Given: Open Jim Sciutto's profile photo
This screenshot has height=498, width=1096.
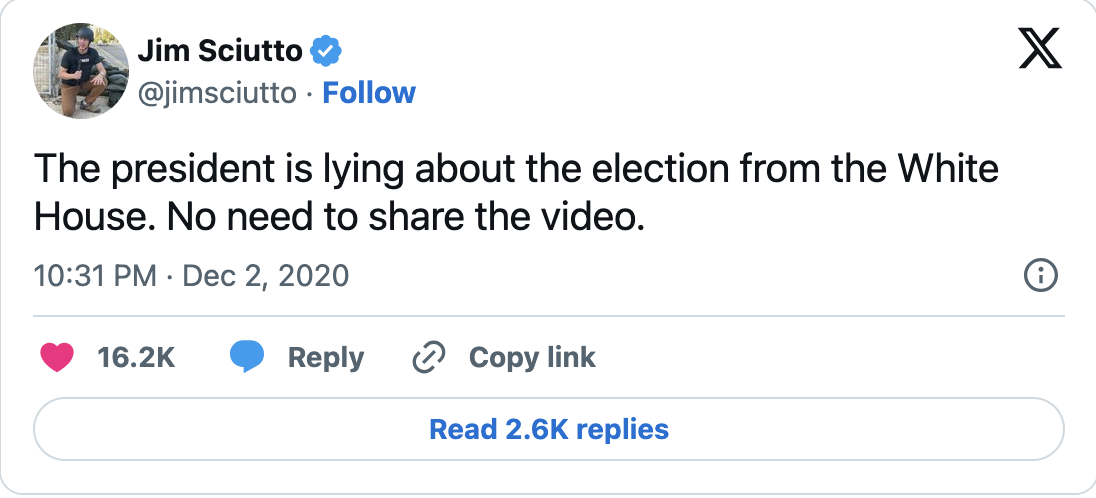Looking at the screenshot, I should (x=82, y=70).
